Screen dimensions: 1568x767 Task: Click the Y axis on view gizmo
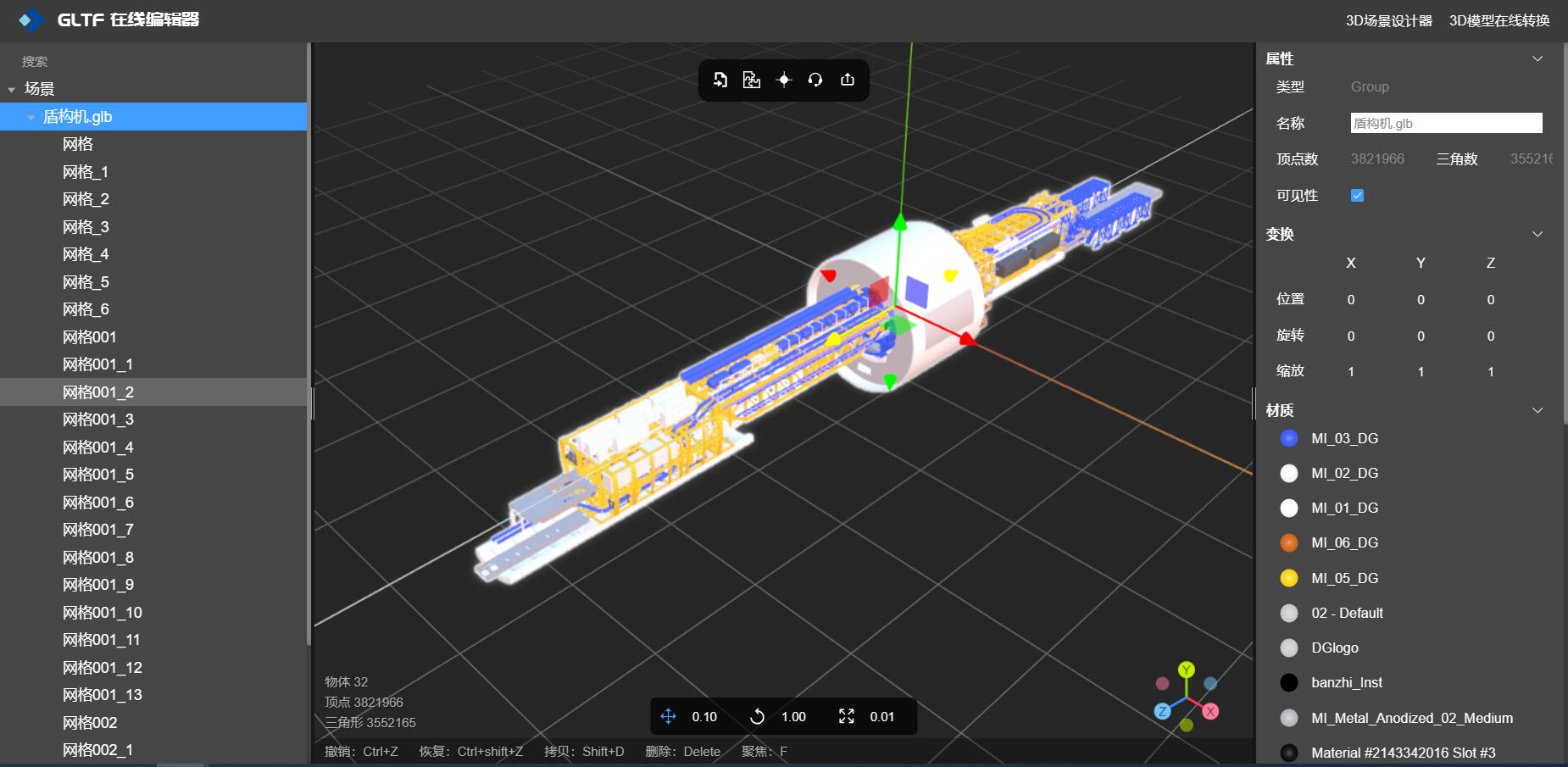(1187, 670)
